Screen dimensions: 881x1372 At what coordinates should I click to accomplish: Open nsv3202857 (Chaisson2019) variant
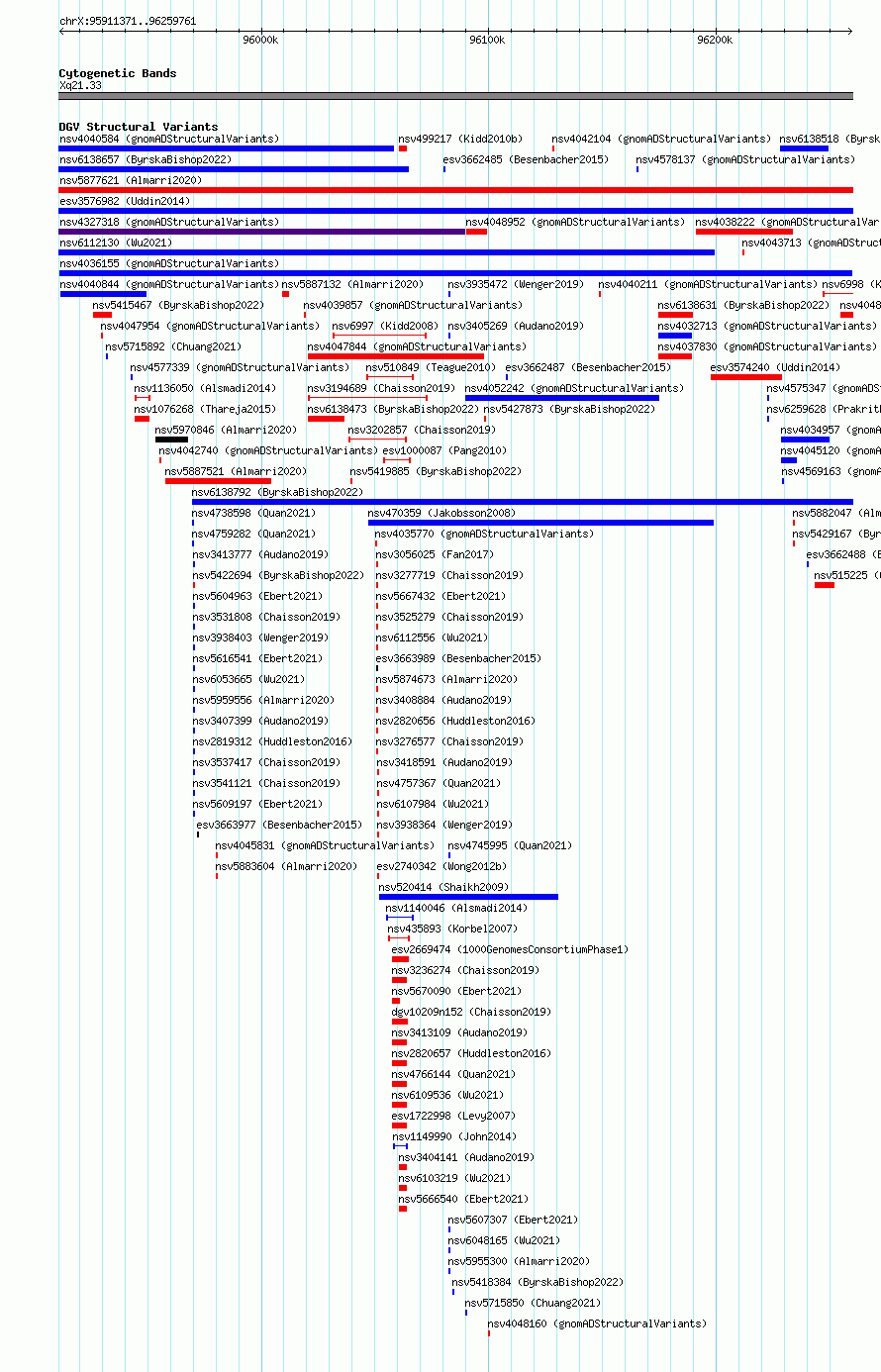coord(422,430)
